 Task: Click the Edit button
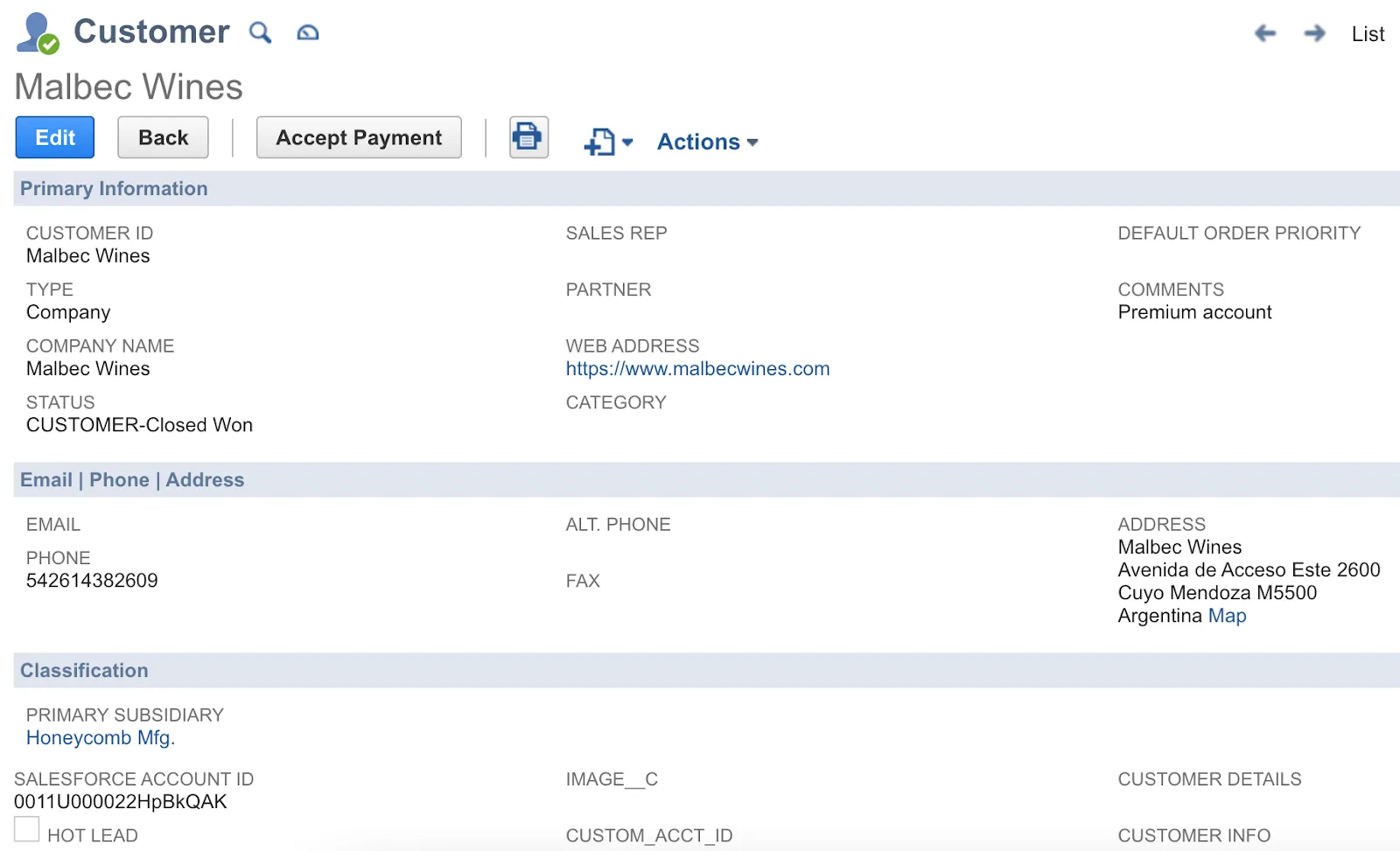click(54, 137)
